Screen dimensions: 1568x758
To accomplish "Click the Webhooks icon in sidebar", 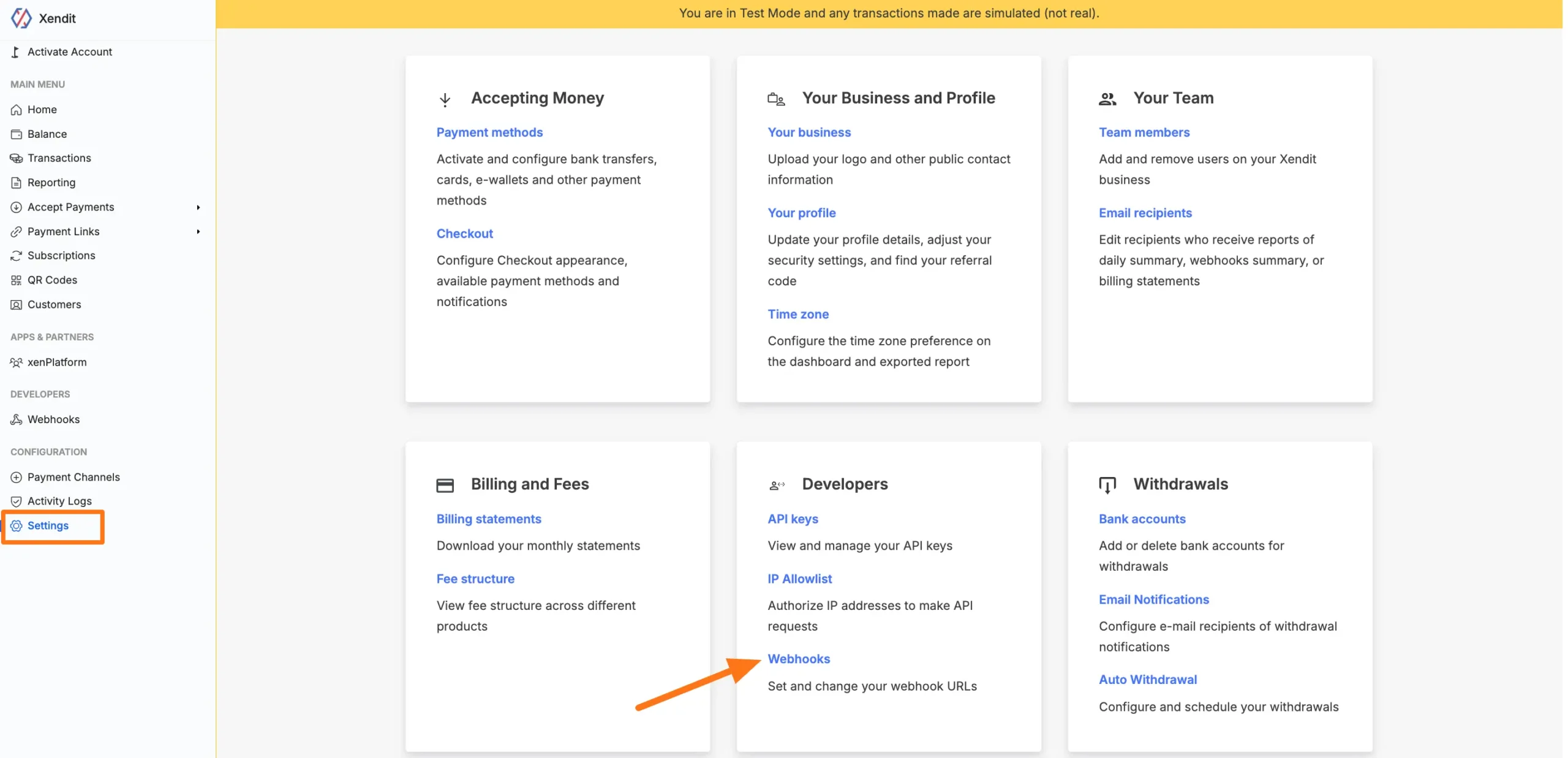I will (17, 419).
